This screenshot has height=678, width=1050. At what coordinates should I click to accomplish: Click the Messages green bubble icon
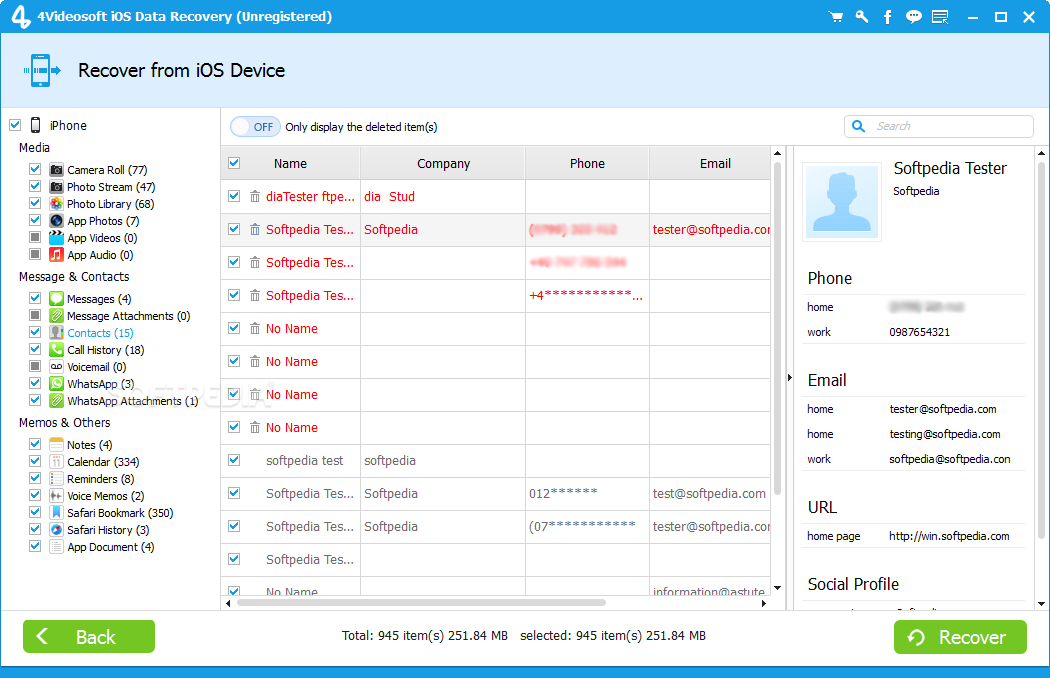(x=57, y=298)
